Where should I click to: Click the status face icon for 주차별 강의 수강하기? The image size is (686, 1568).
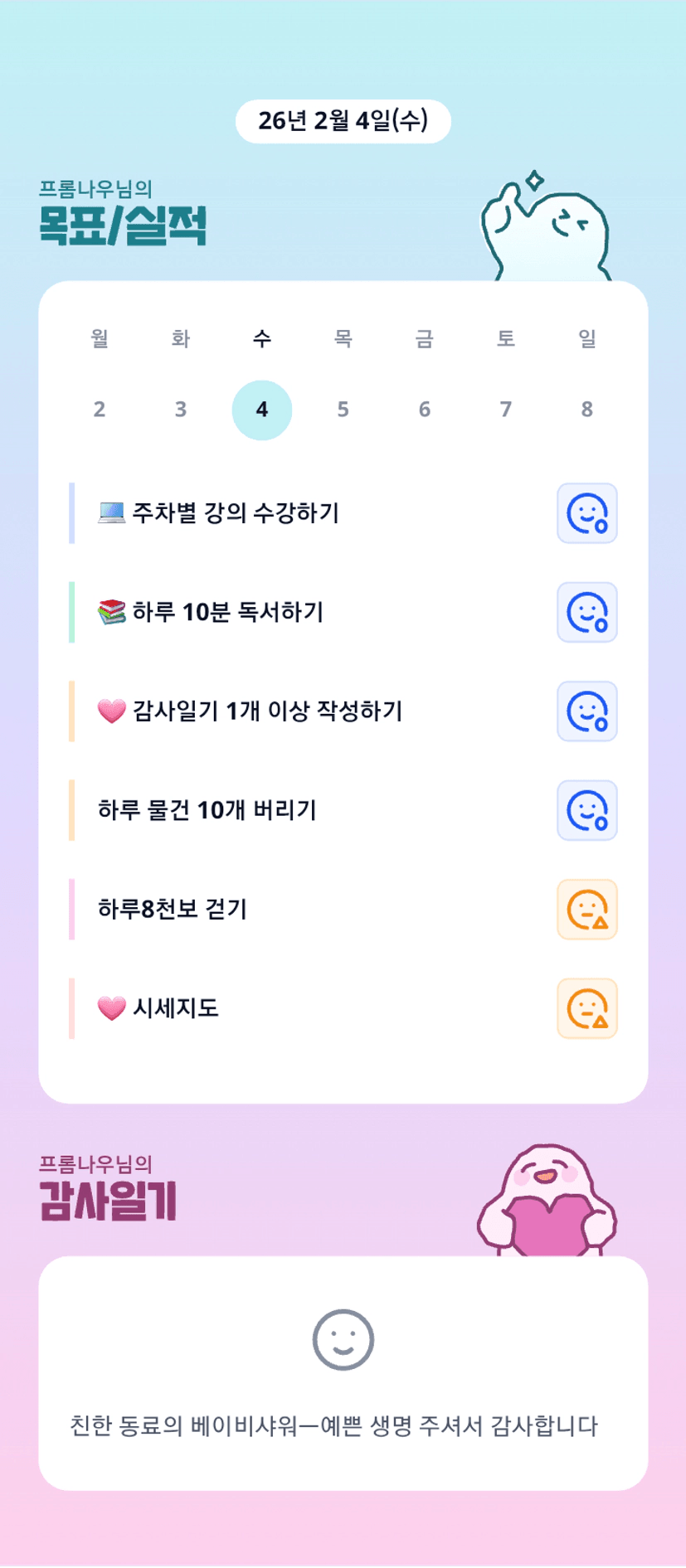pyautogui.click(x=586, y=513)
